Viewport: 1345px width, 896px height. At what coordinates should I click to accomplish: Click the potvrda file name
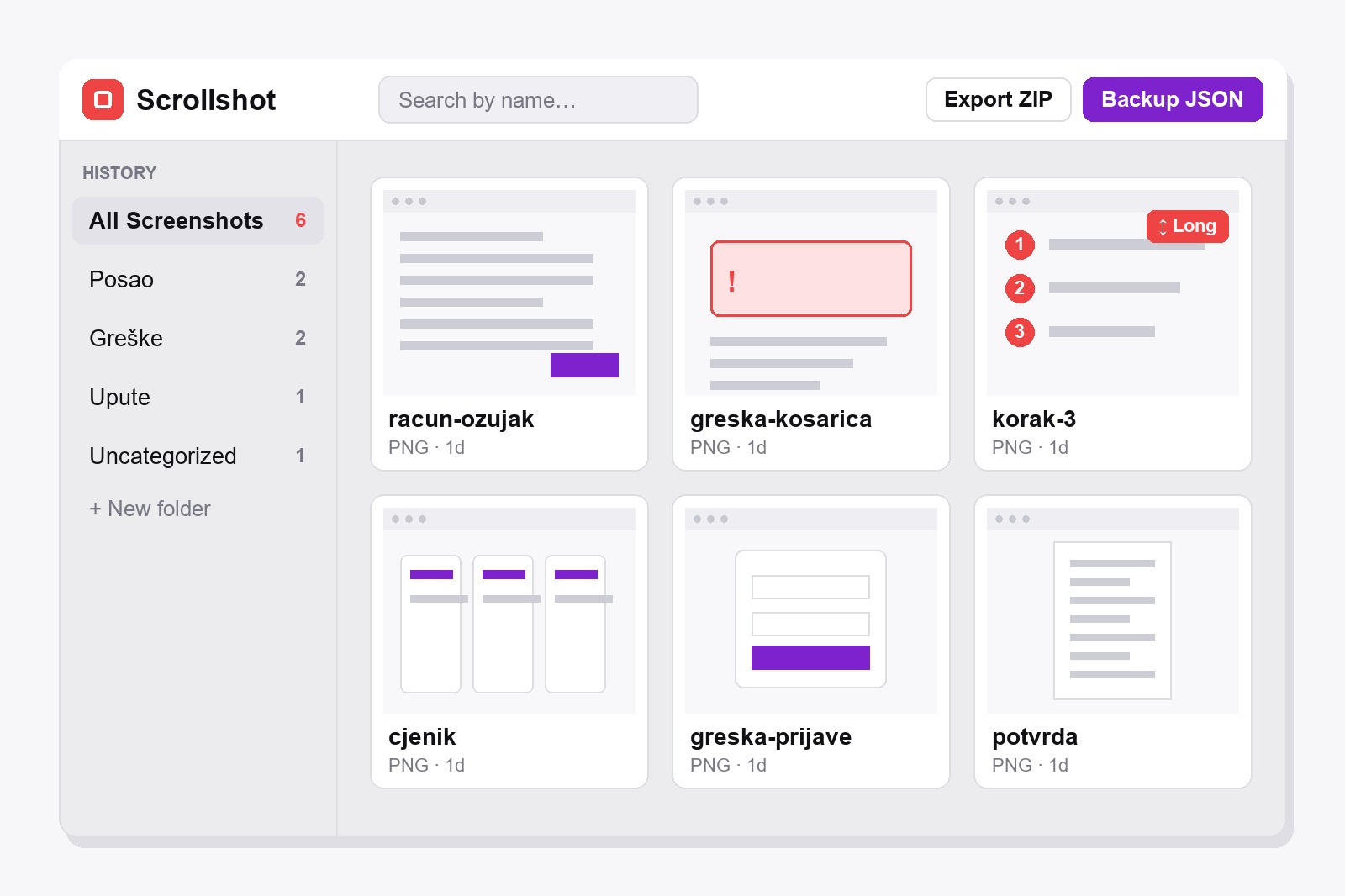pyautogui.click(x=1034, y=737)
